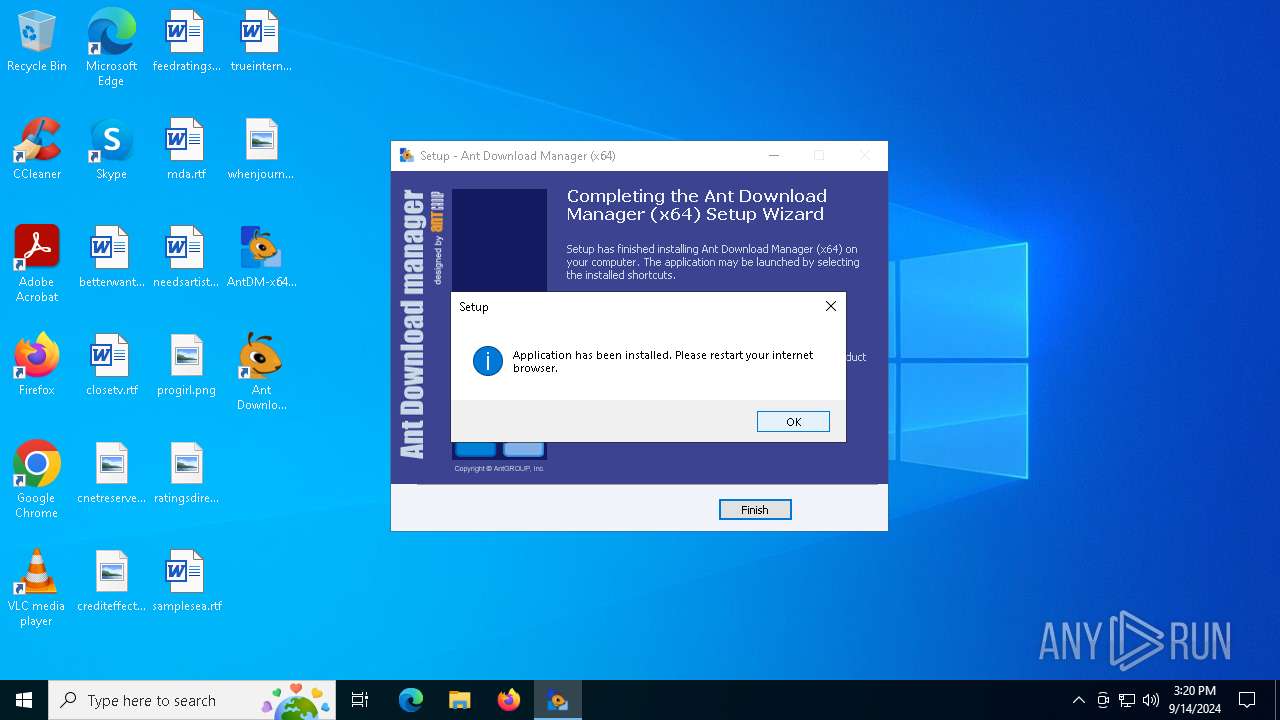The image size is (1280, 720).
Task: Open Edge from the taskbar
Action: tap(411, 700)
